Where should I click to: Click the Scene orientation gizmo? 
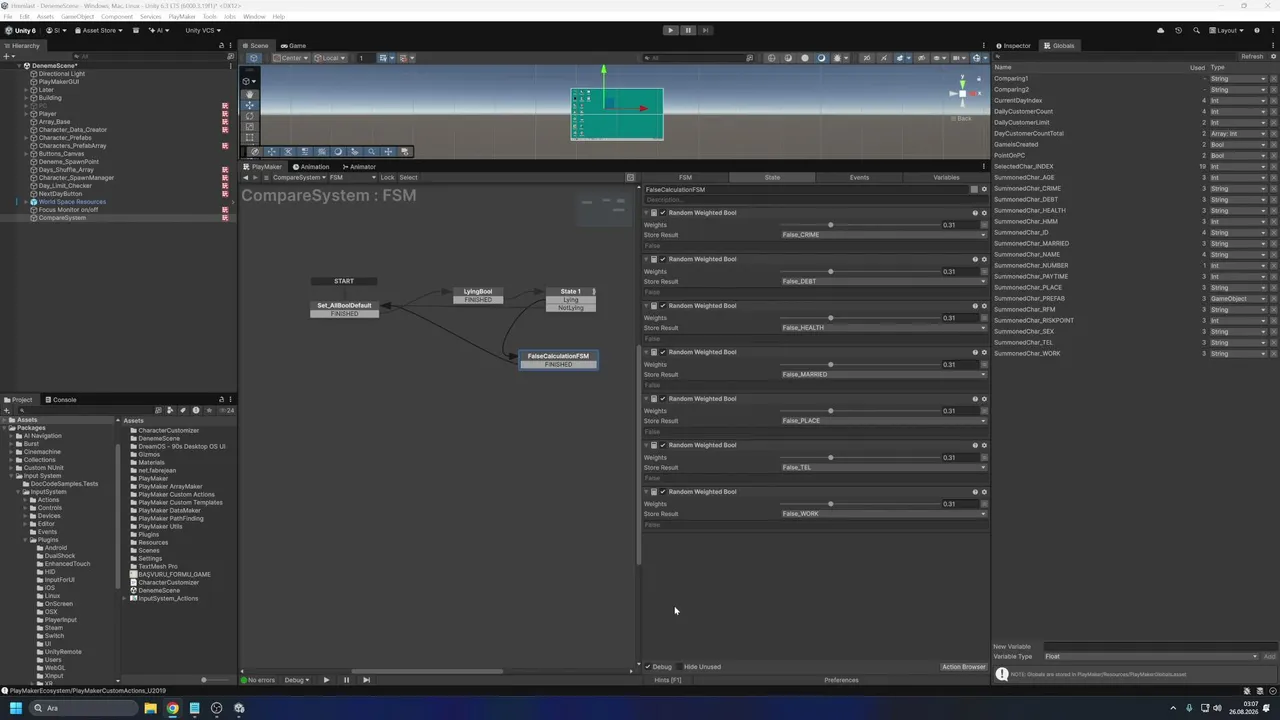(962, 93)
